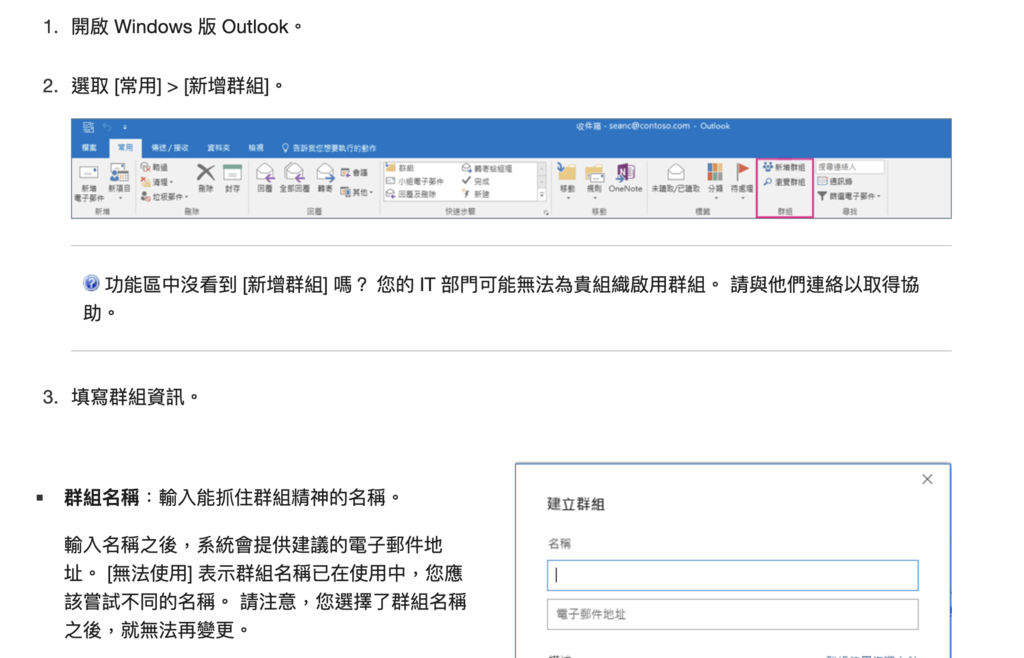Switch to the 傳送/接收 ribbon tab
1024x658 pixels.
pos(170,148)
